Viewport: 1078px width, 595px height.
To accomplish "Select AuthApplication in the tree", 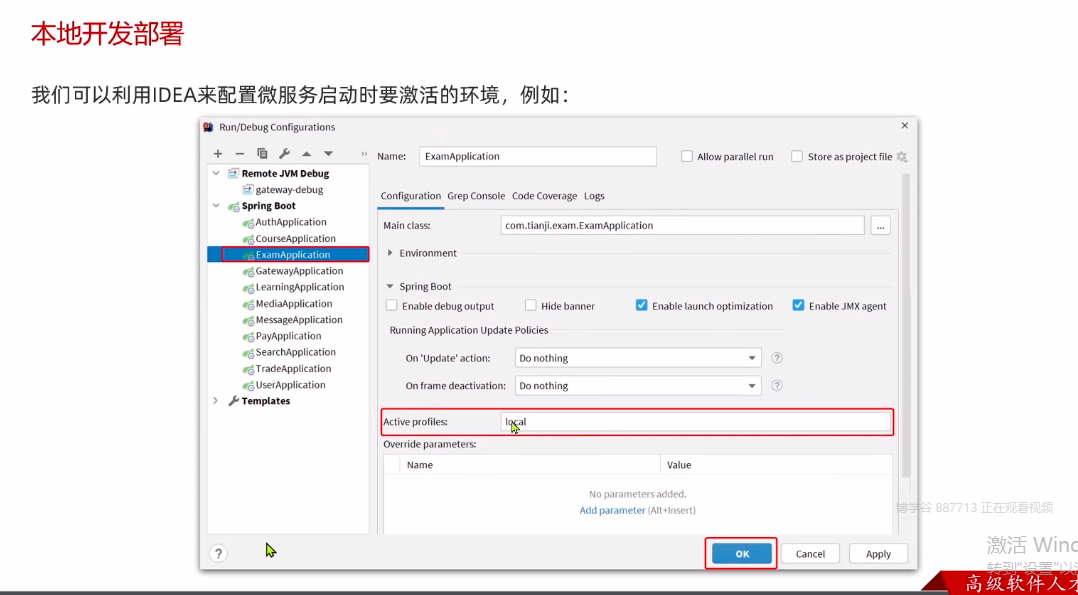I will point(291,222).
